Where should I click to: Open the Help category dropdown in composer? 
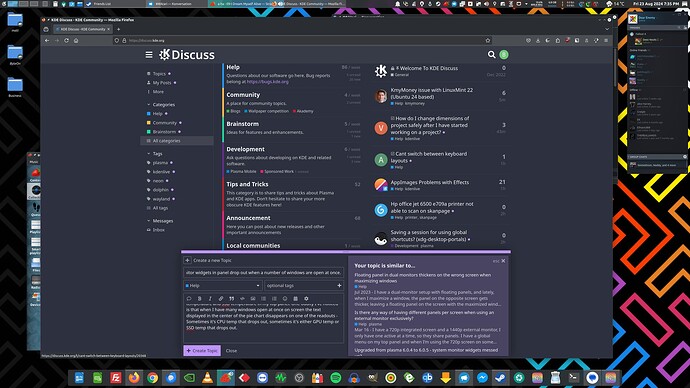click(x=223, y=286)
